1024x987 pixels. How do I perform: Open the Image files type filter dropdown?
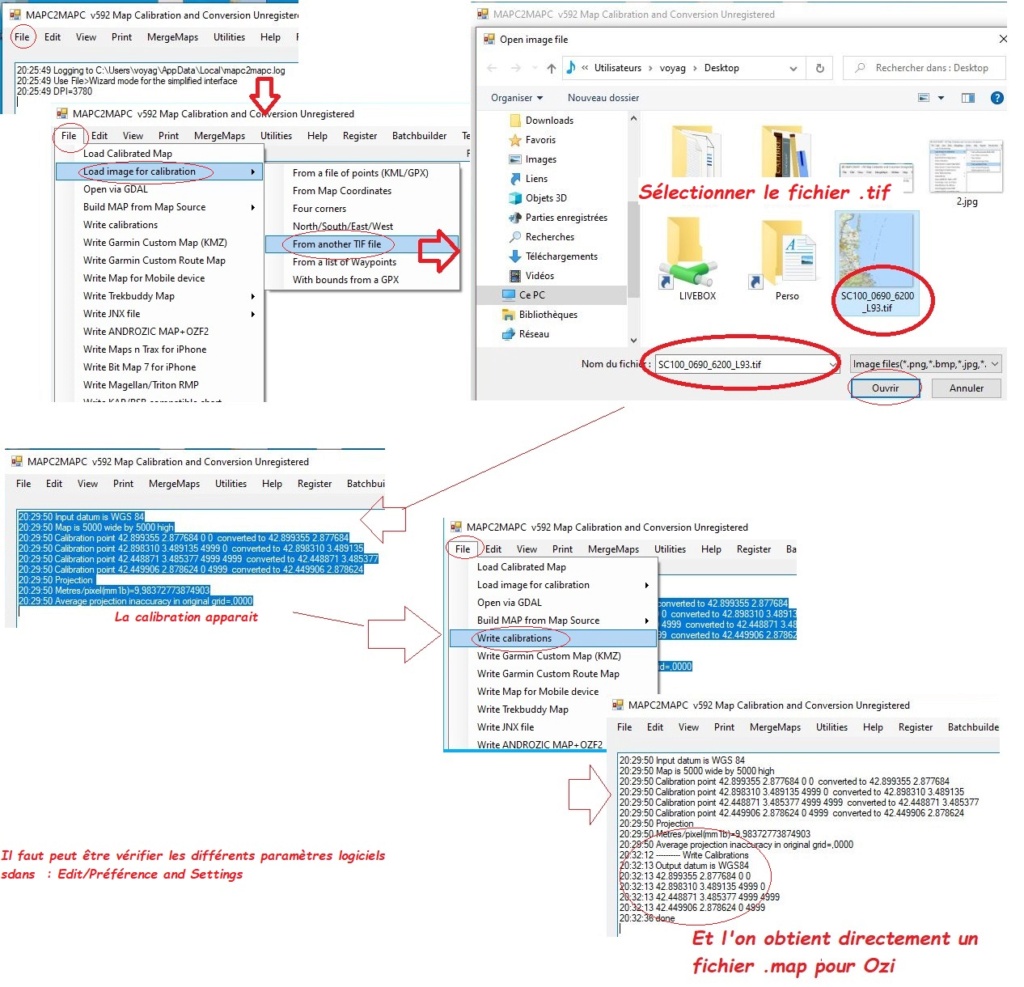tap(925, 364)
